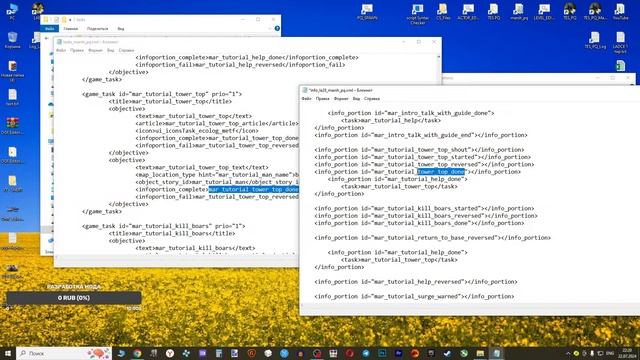640x360 pixels.
Task: Click the map_location_type hint line
Action: [x=217, y=175]
